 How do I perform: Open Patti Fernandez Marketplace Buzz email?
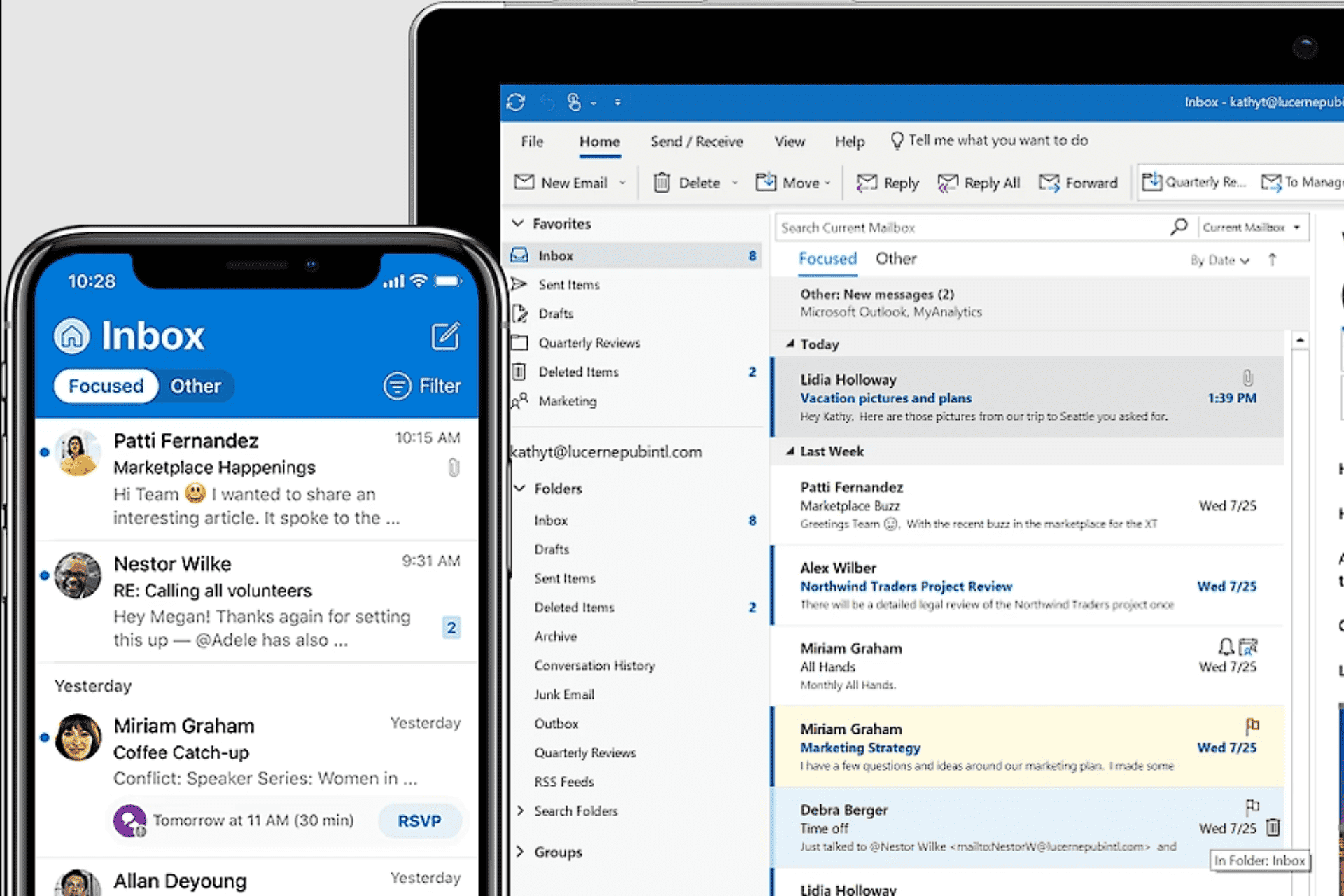tap(1028, 505)
